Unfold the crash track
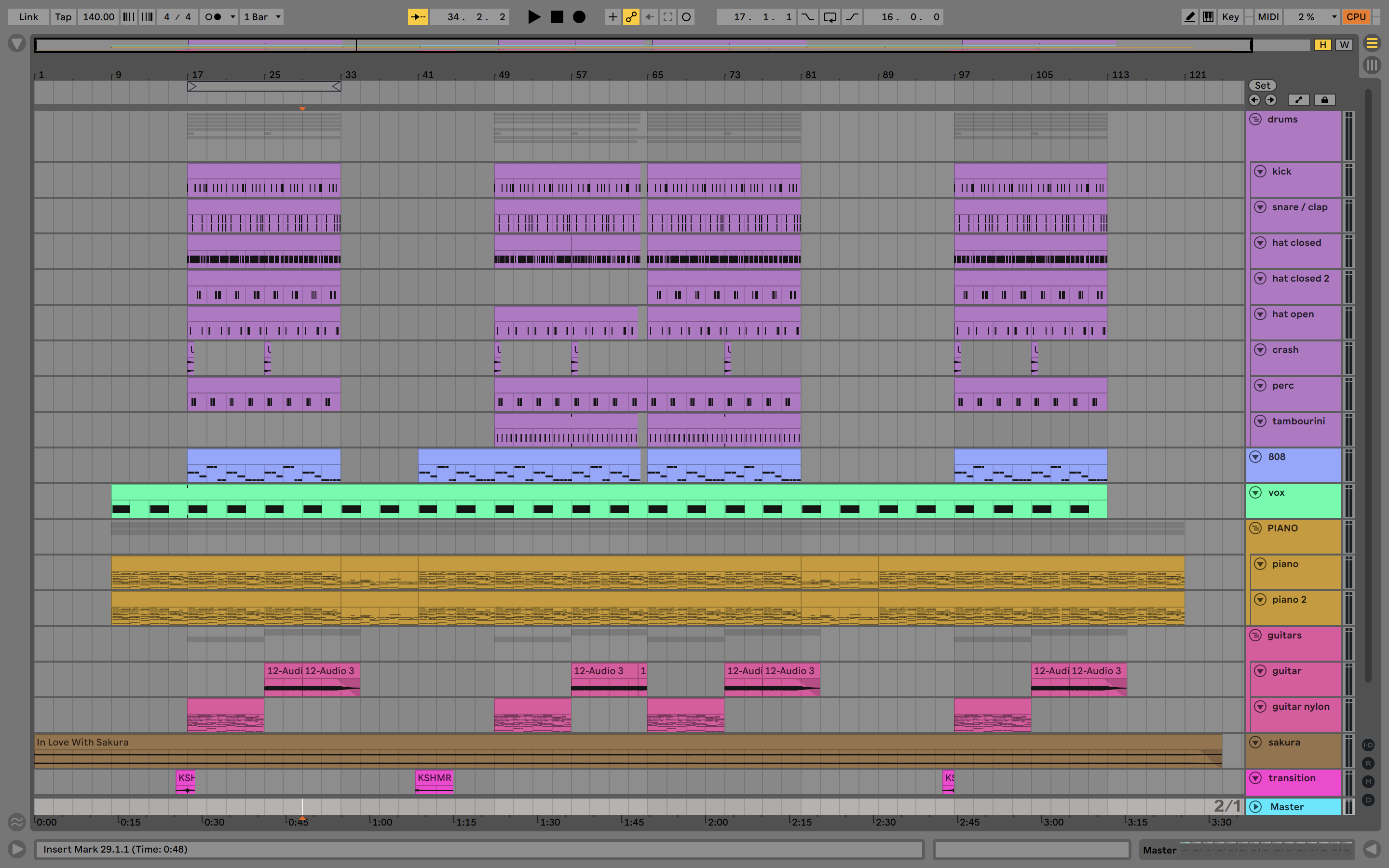Image resolution: width=1389 pixels, height=868 pixels. pos(1260,350)
